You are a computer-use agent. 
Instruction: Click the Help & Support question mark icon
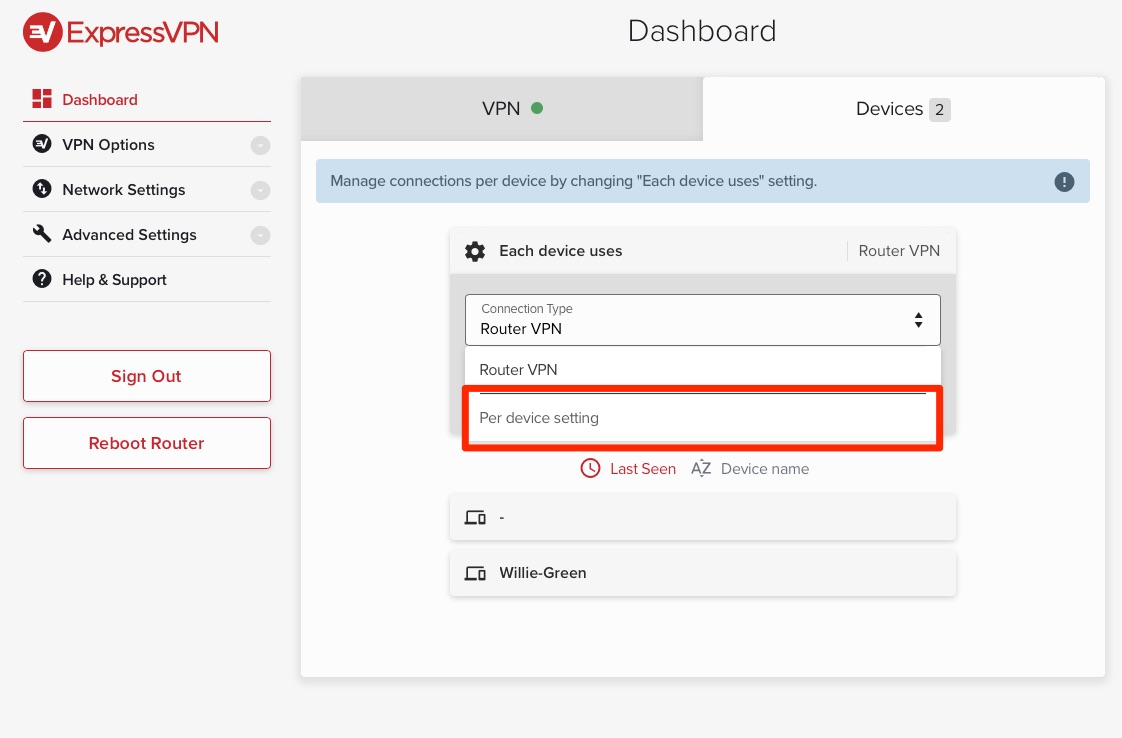click(41, 279)
